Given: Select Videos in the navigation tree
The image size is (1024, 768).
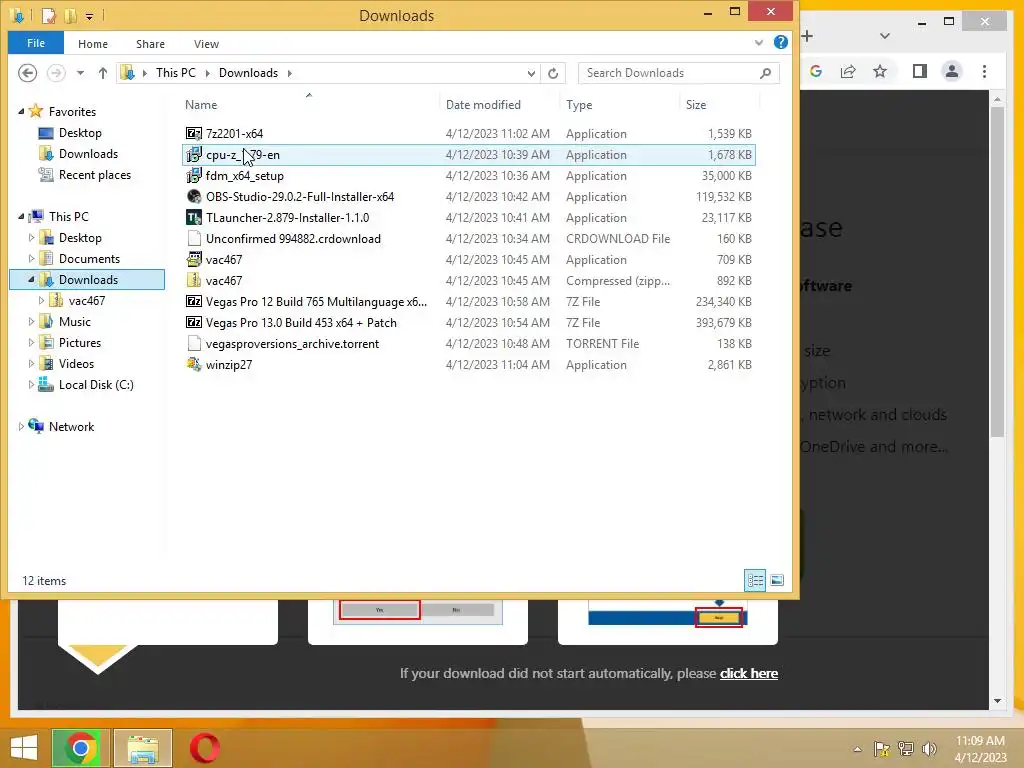Looking at the screenshot, I should point(76,364).
